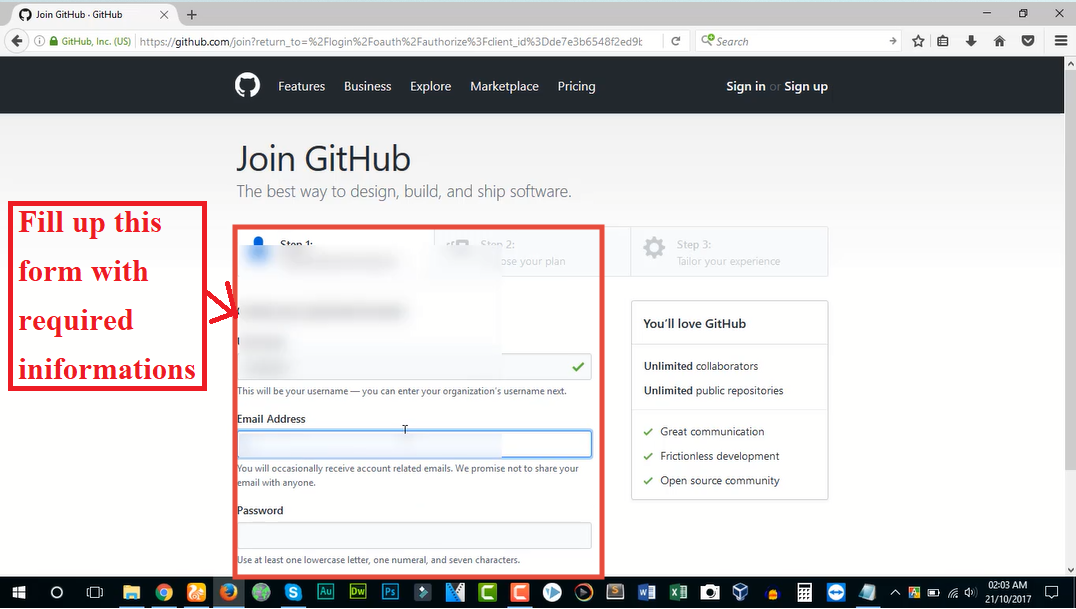Open Microsoft Excel from taskbar
Image resolution: width=1076 pixels, height=609 pixels.
click(x=678, y=593)
